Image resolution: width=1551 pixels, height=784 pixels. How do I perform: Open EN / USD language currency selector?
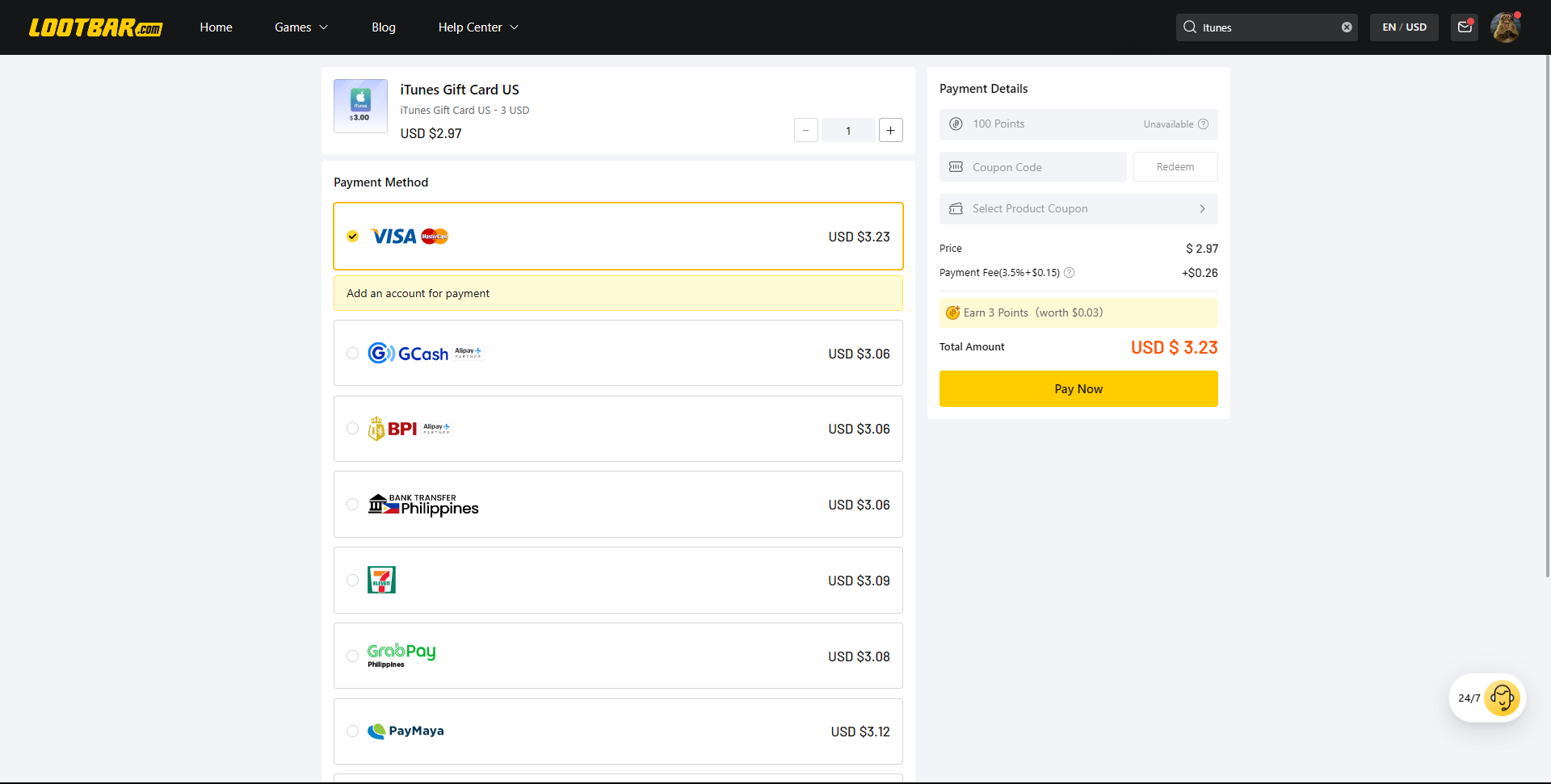point(1404,27)
